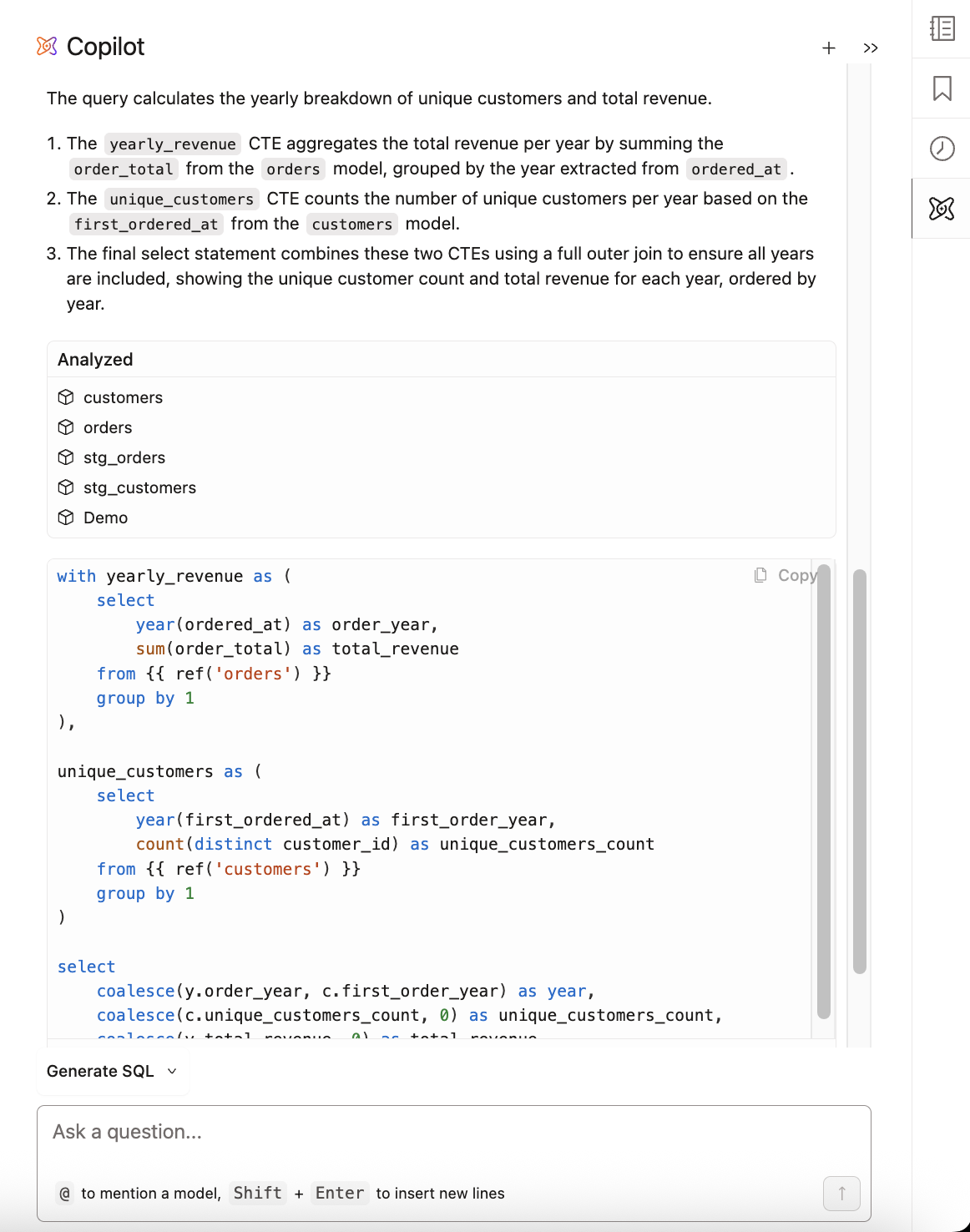Open the notebook icon in right sidebar
The image size is (970, 1232).
942,28
